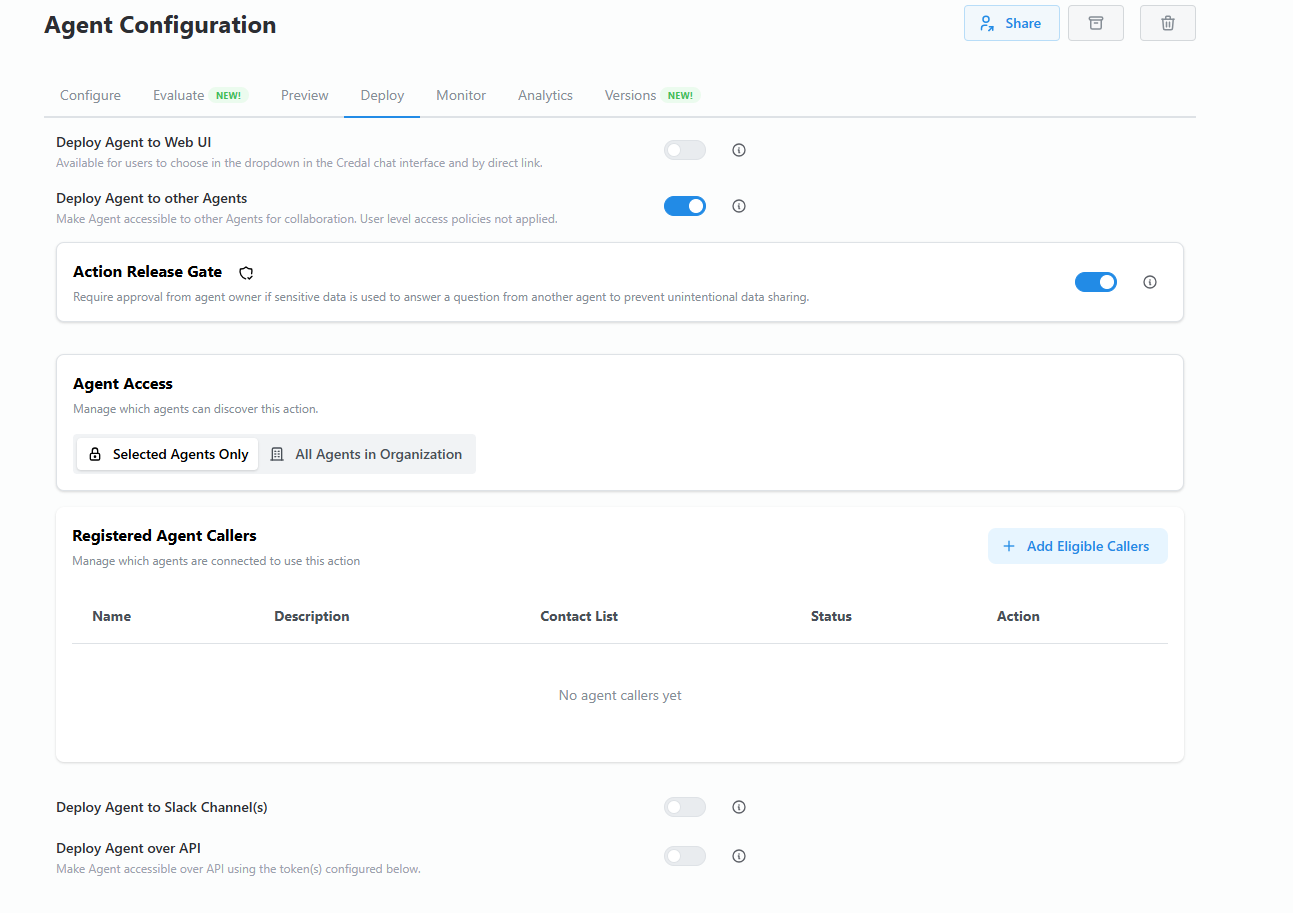This screenshot has height=913, width=1293.
Task: Enable Deploy Agent to Web UI
Action: [684, 149]
